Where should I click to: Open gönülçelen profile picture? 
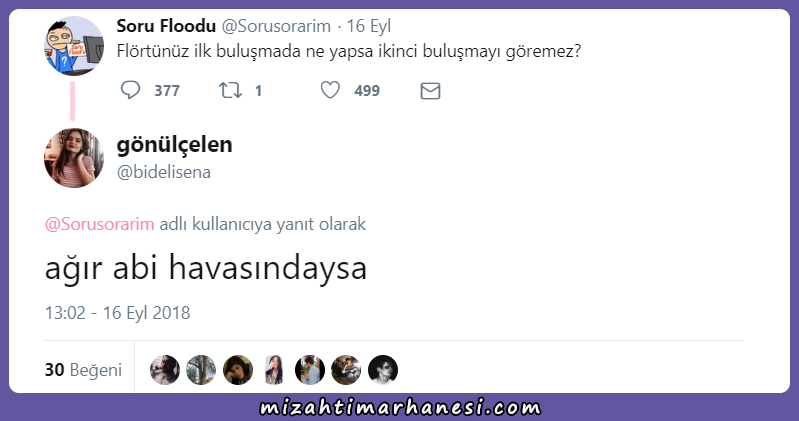pos(74,158)
